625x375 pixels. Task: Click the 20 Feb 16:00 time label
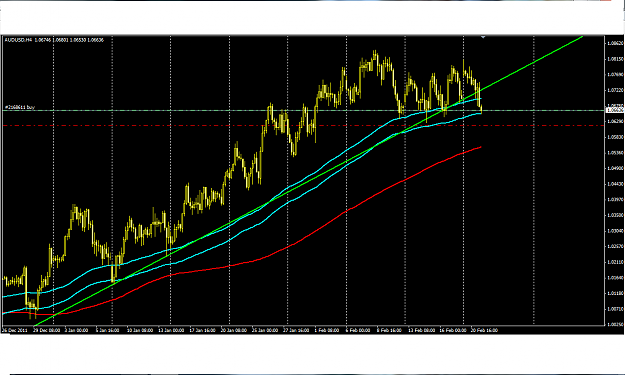484,330
